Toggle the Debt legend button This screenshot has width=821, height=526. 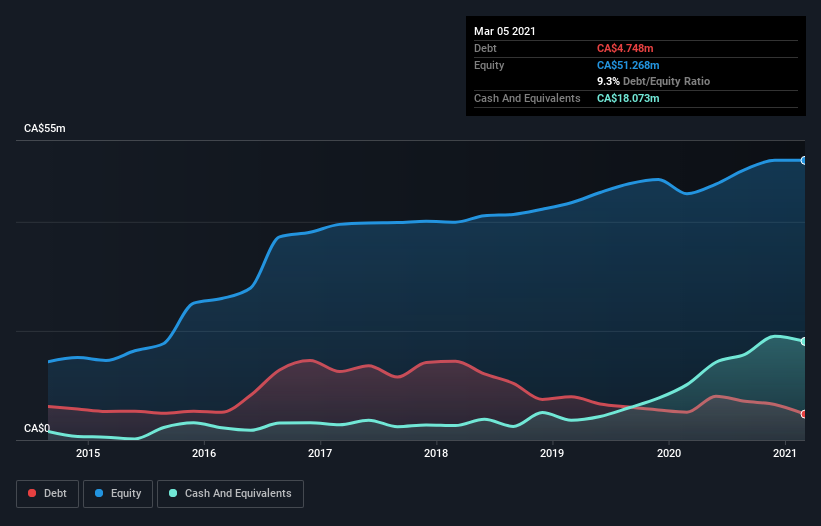(x=48, y=494)
